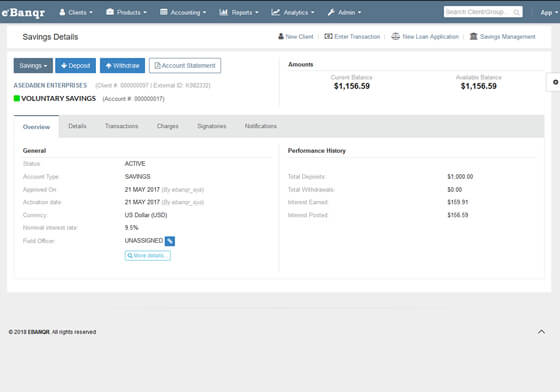Open the App dropdown
Screen dimensions: 560x392
[549, 12]
